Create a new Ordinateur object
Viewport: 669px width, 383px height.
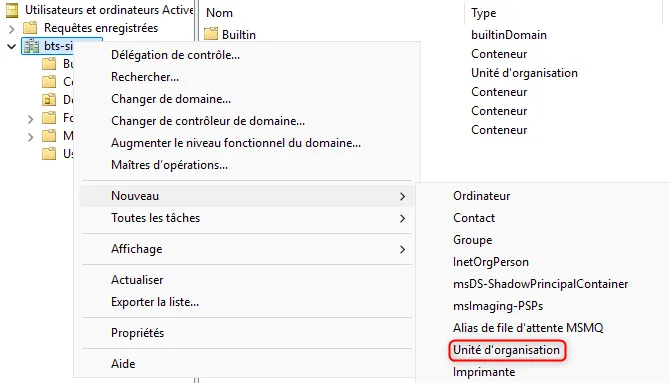481,196
